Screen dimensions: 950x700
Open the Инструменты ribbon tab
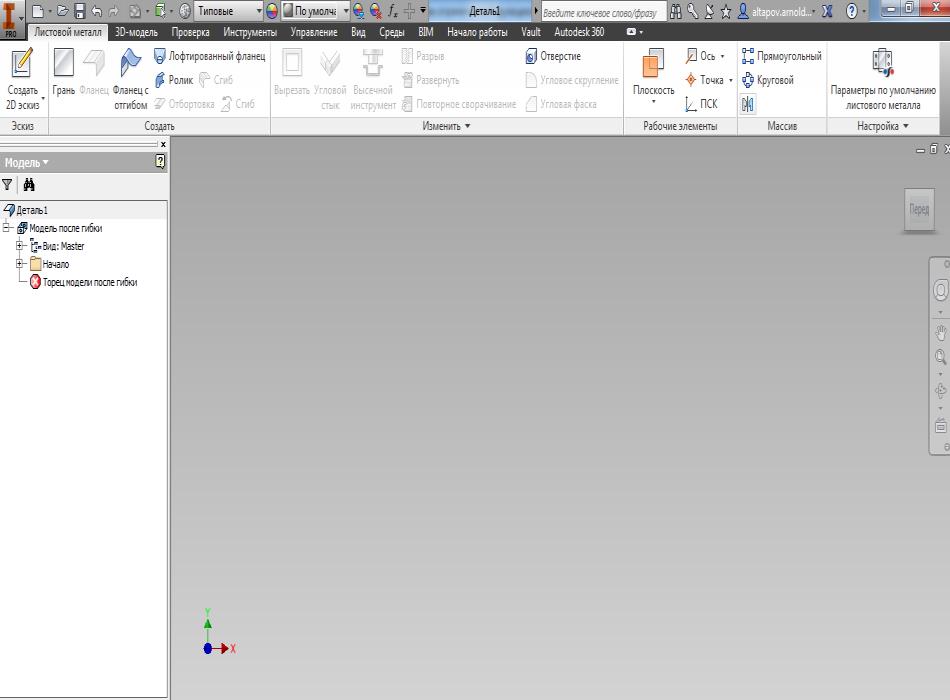pyautogui.click(x=250, y=32)
